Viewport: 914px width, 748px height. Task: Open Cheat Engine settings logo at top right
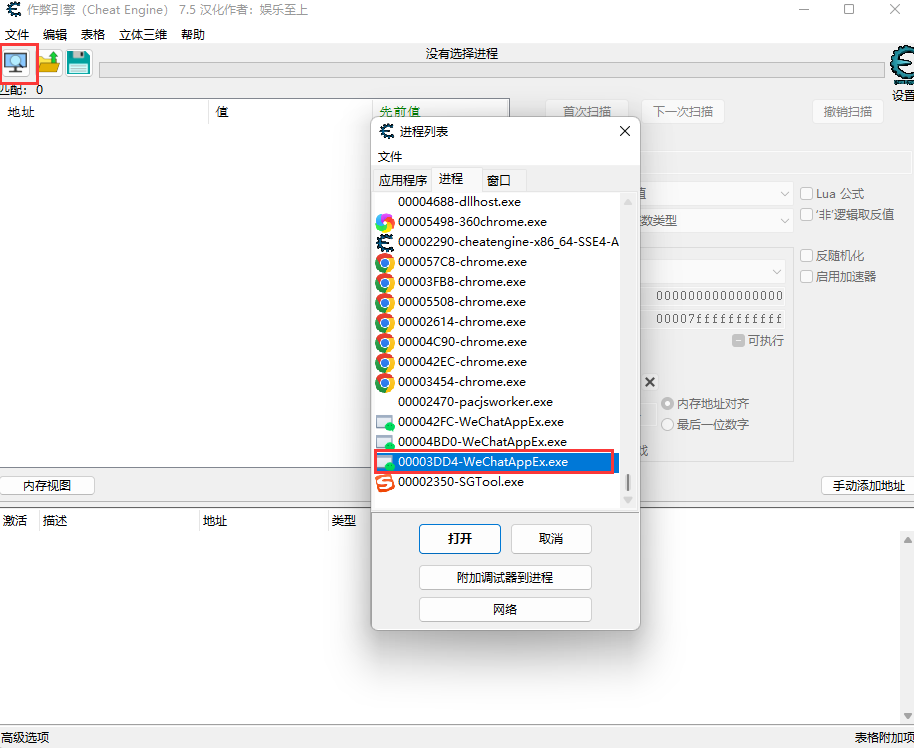pos(902,65)
